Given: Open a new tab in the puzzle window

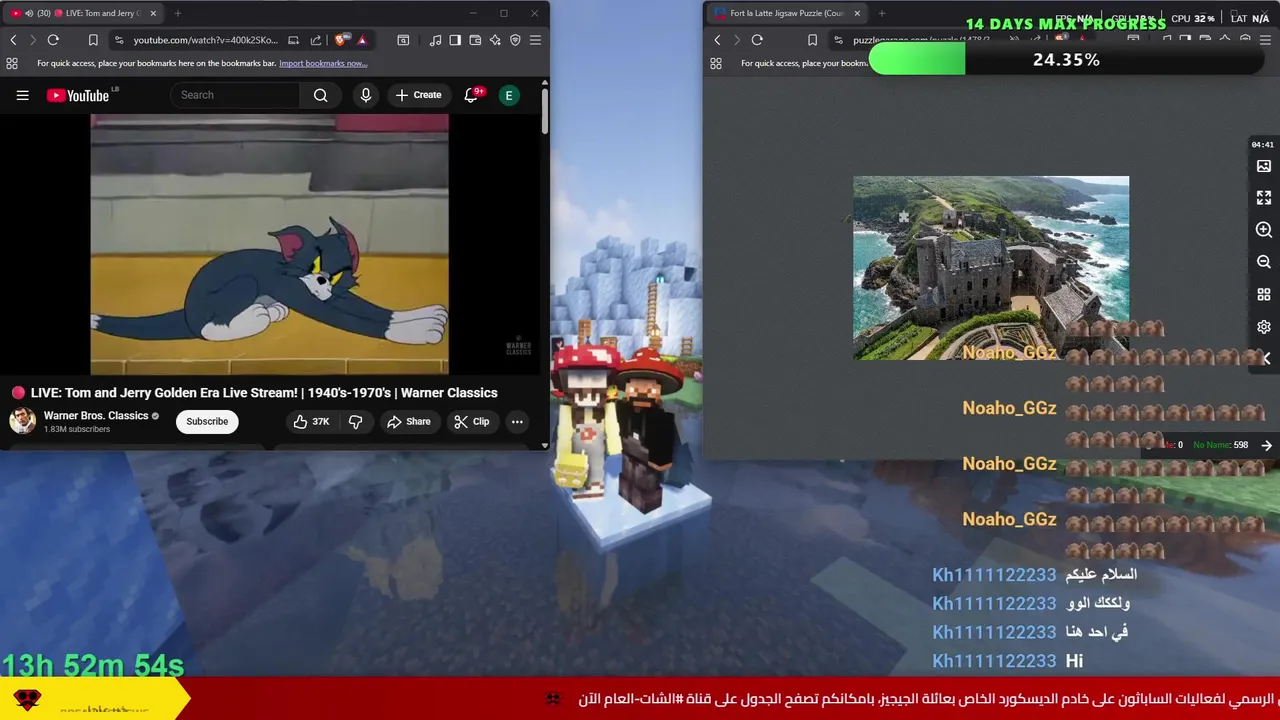Looking at the screenshot, I should click(882, 13).
